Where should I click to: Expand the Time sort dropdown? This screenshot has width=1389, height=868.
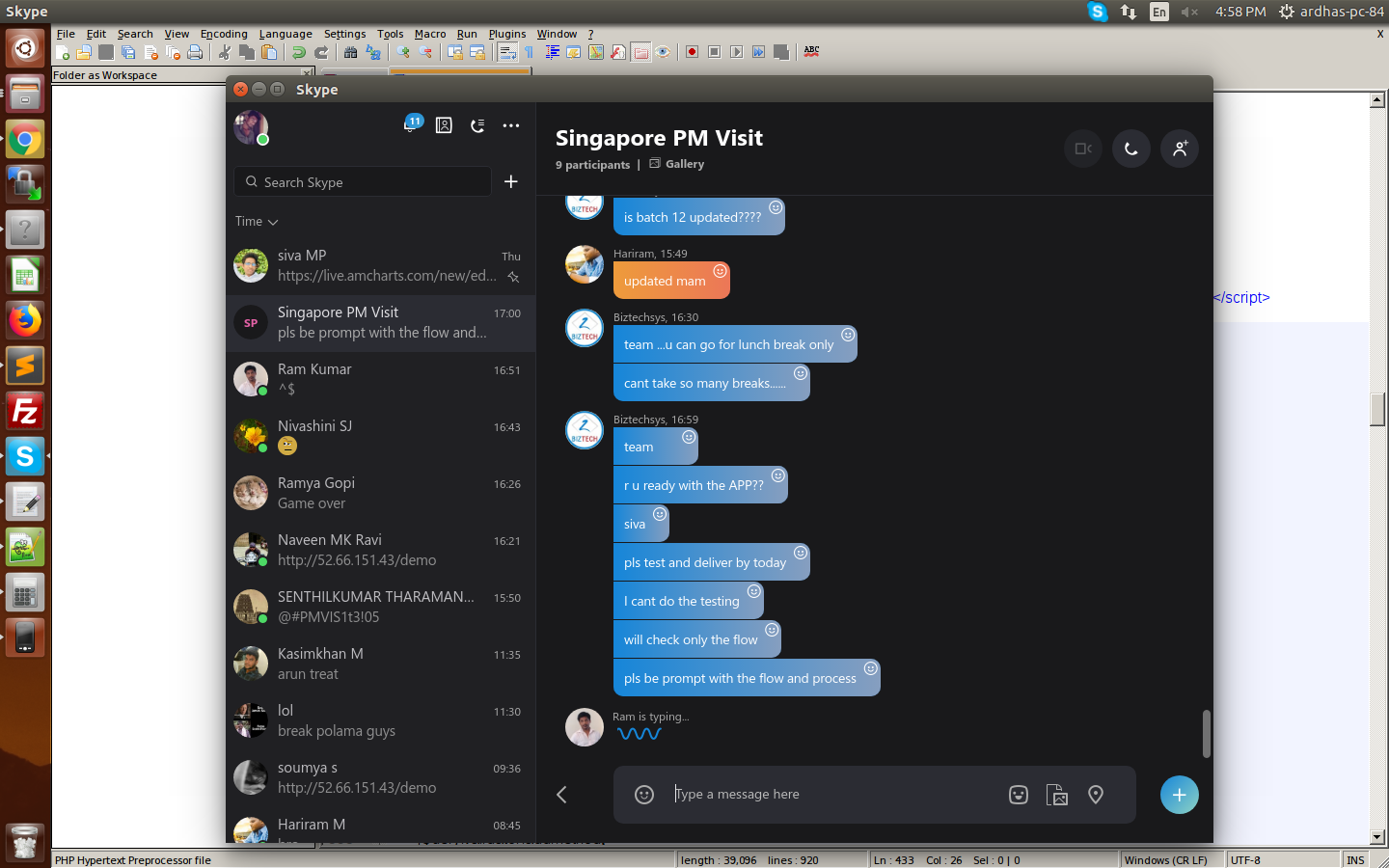pos(257,221)
